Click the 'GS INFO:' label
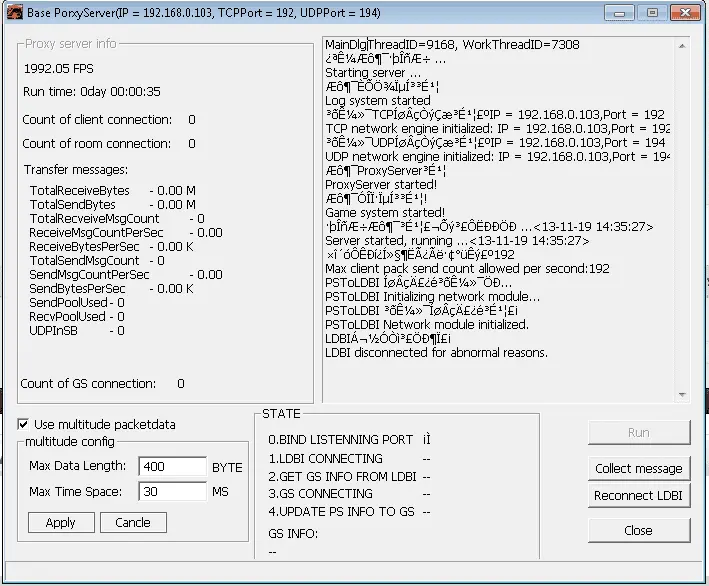 click(293, 534)
